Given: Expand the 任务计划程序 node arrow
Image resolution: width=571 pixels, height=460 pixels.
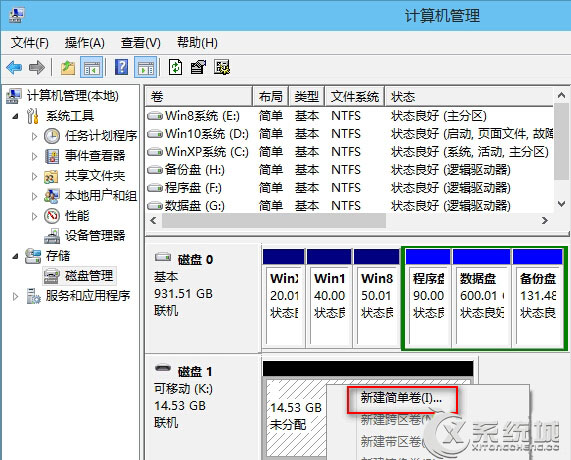Looking at the screenshot, I should click(x=34, y=136).
